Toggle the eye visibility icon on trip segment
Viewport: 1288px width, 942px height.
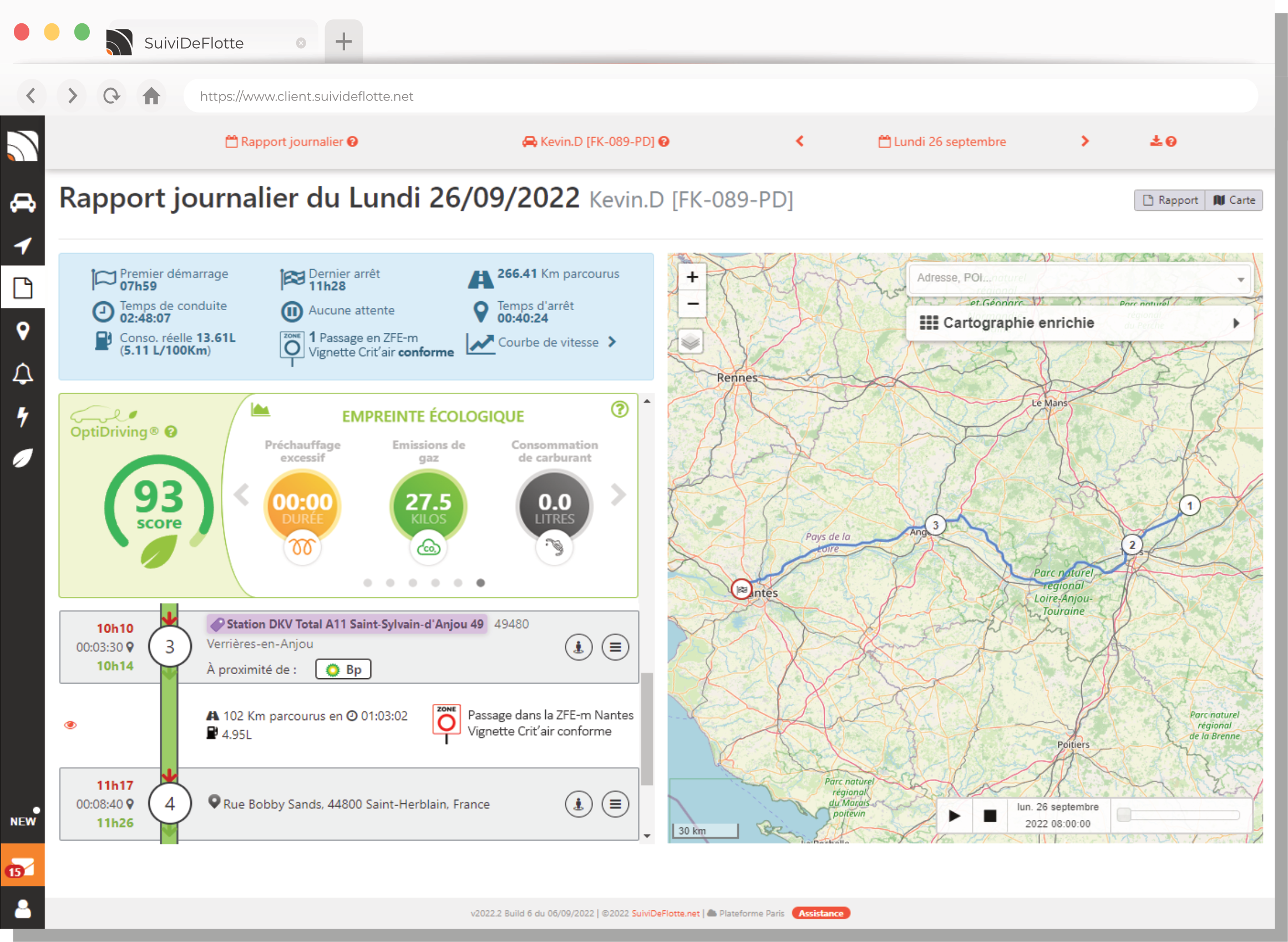[70, 725]
